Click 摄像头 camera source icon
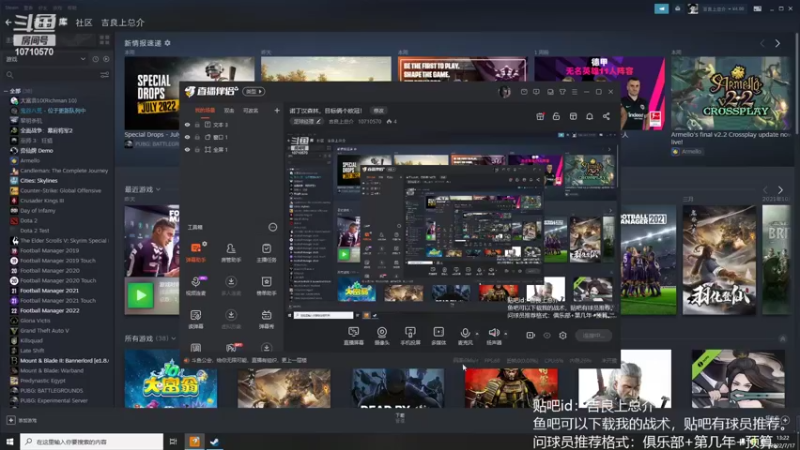Viewport: 800px width, 450px height. 382,336
